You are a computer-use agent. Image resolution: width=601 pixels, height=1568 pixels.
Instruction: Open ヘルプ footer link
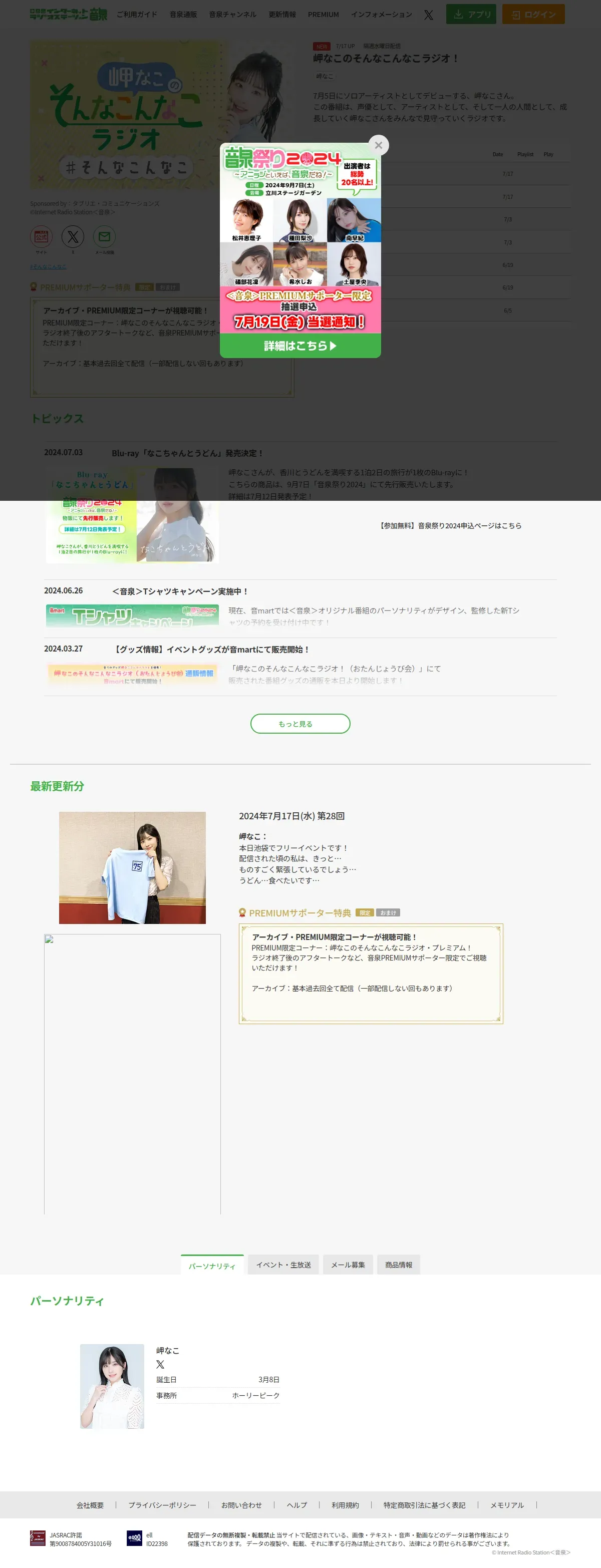click(296, 1505)
